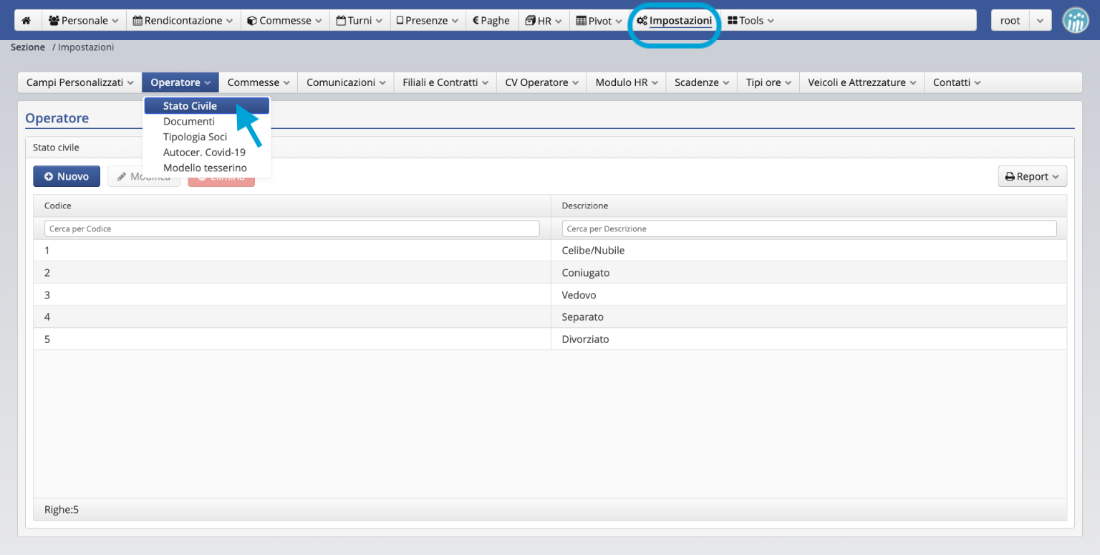Expand the Personale dropdown
1100x555 pixels.
[84, 20]
